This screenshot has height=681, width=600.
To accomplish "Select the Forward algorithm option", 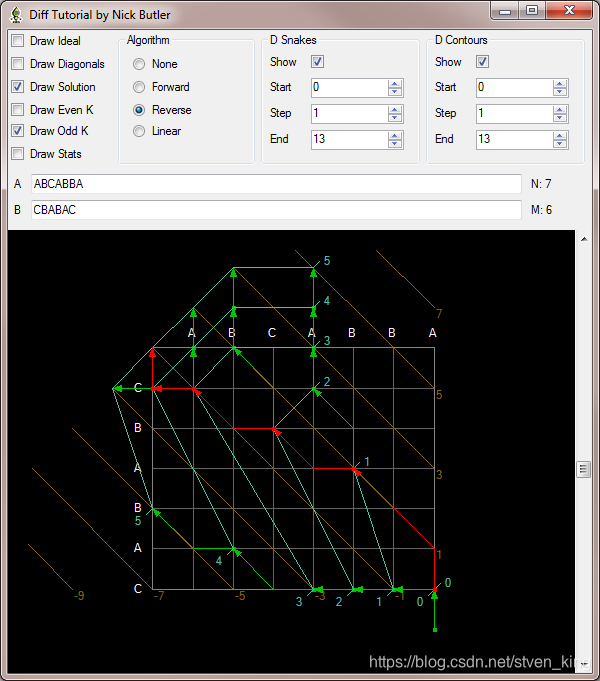I will 139,87.
